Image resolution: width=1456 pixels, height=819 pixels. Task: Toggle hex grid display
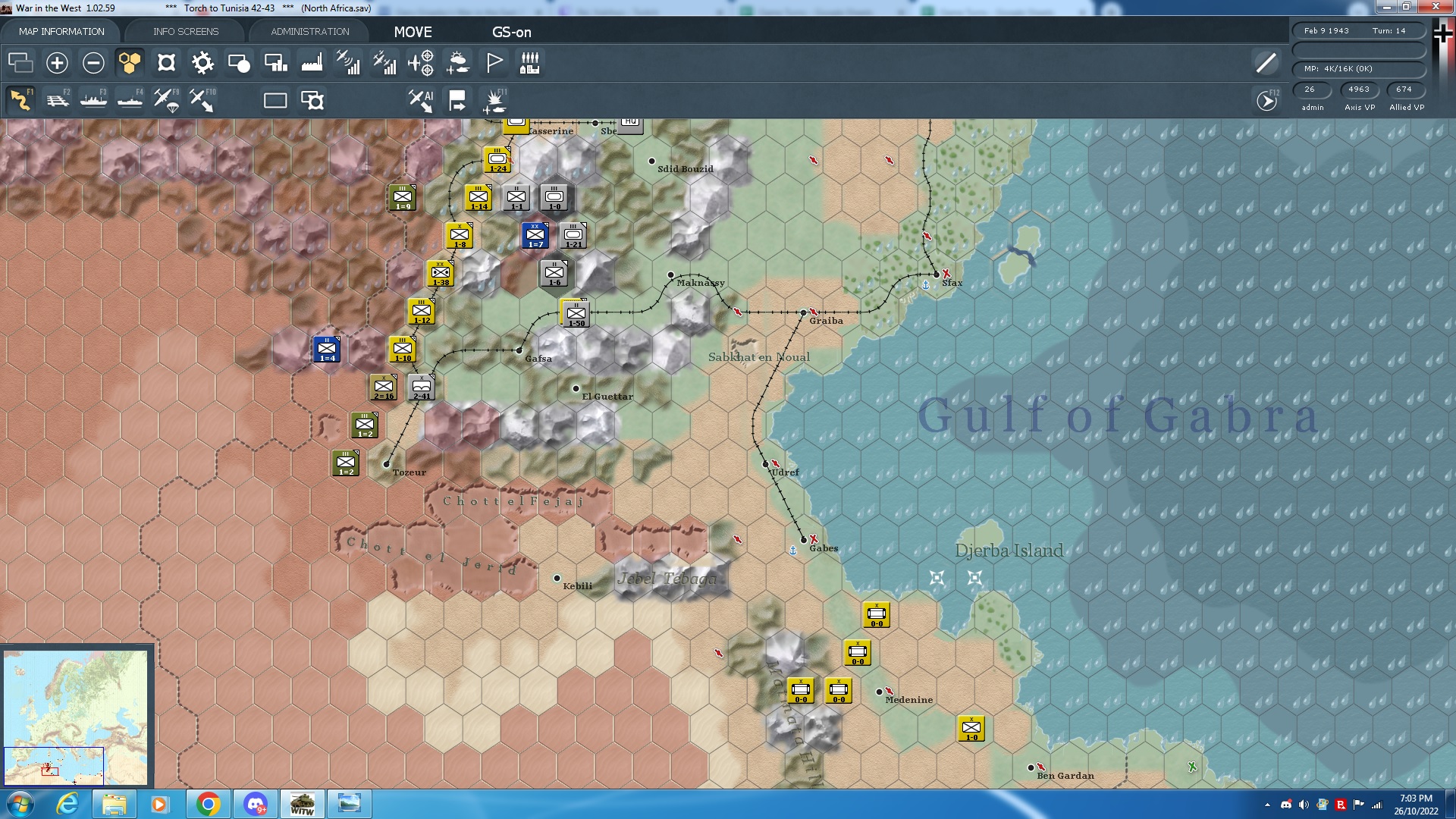(x=130, y=63)
